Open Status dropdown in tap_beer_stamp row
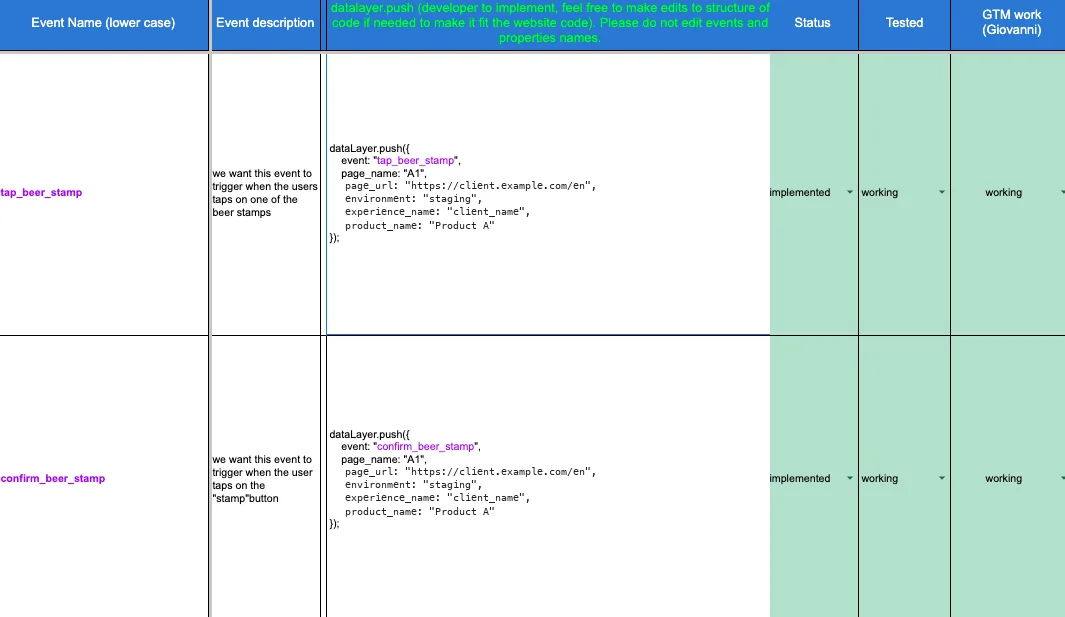 coord(850,192)
